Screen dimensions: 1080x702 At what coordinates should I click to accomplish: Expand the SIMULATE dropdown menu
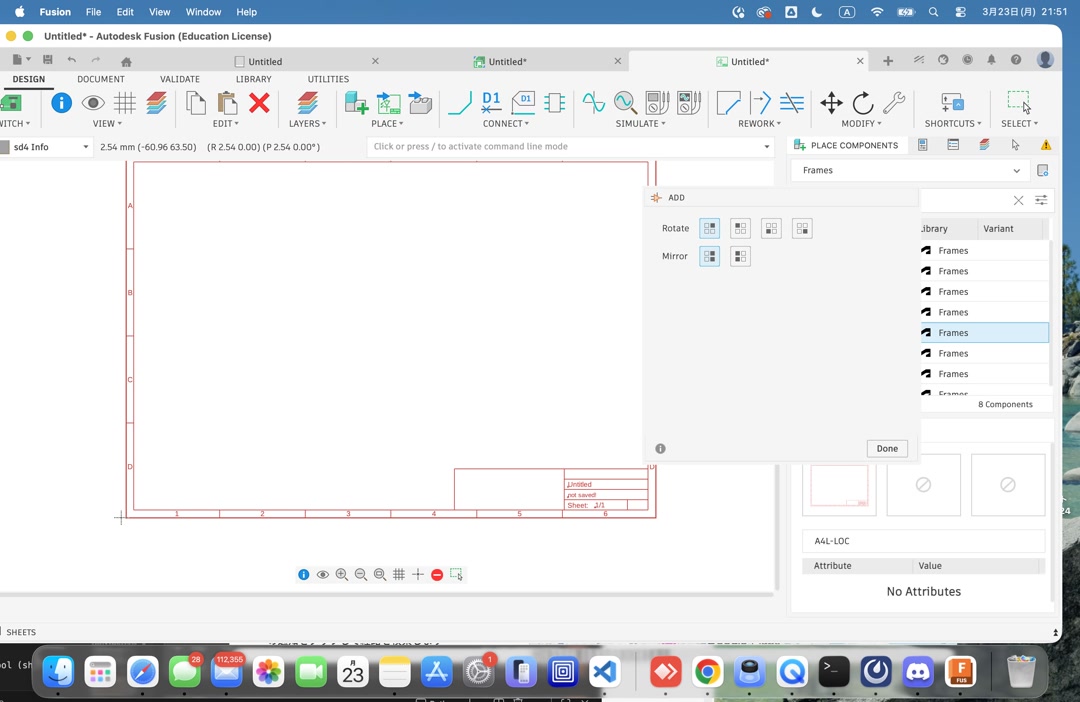pos(641,123)
